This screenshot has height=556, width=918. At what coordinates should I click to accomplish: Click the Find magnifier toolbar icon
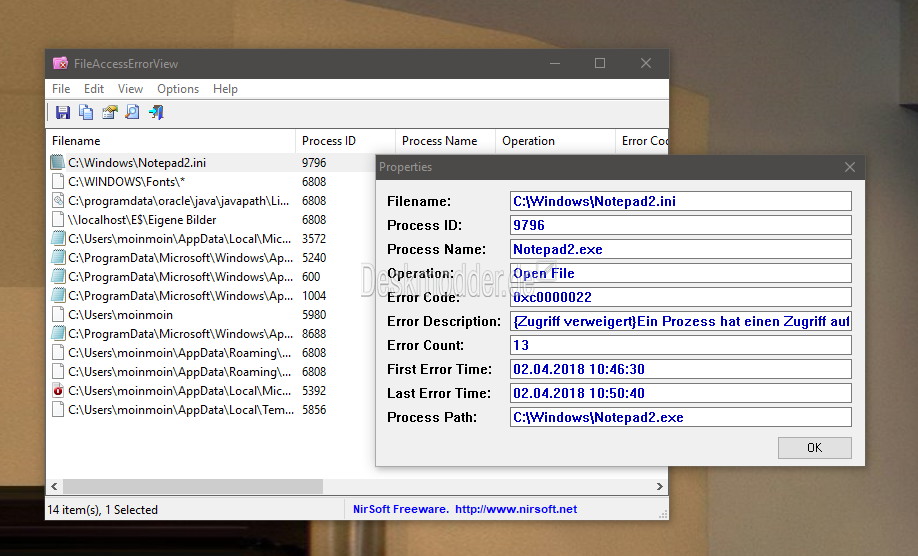(133, 112)
